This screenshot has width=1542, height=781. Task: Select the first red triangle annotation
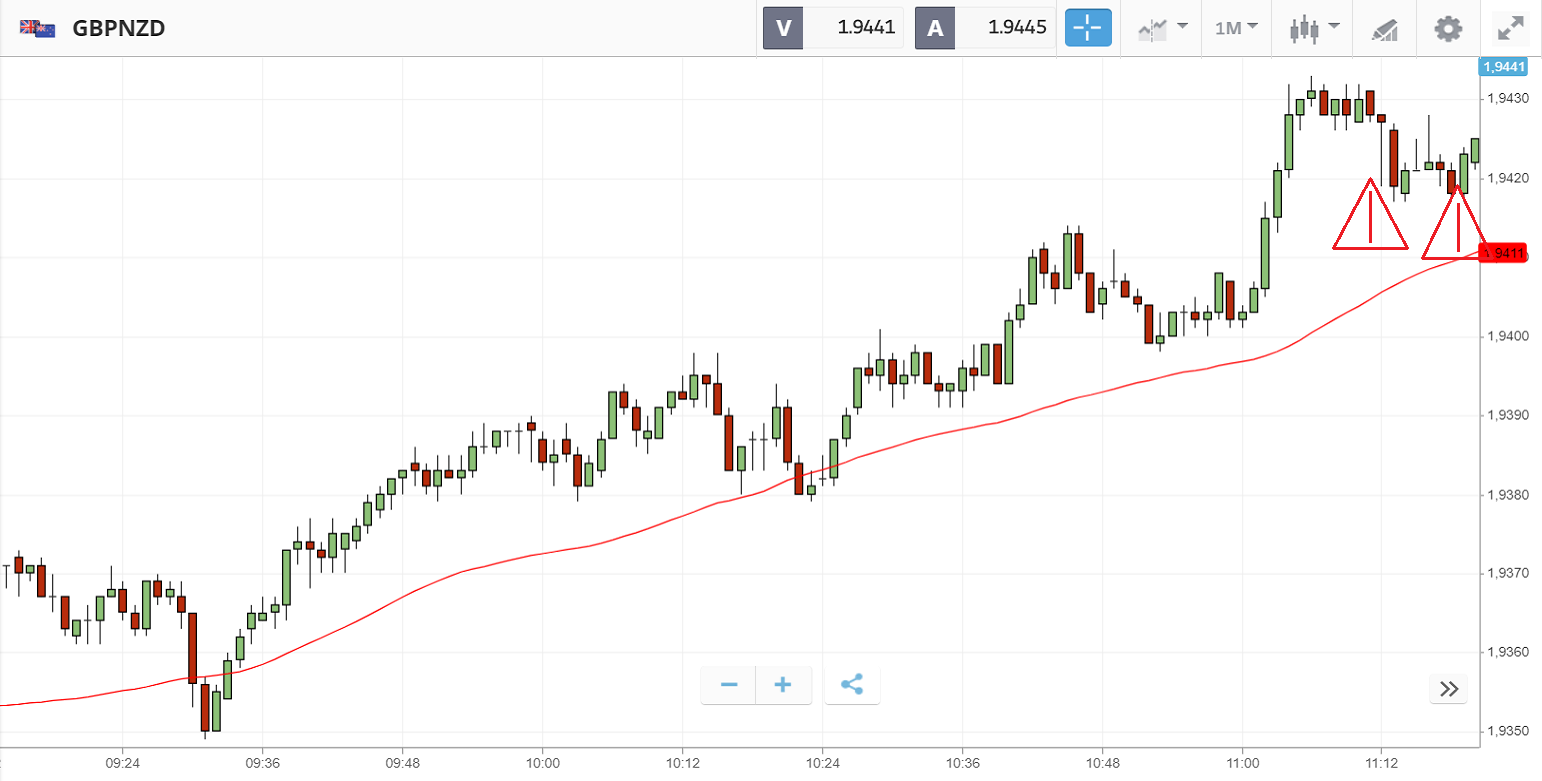coord(1370,217)
